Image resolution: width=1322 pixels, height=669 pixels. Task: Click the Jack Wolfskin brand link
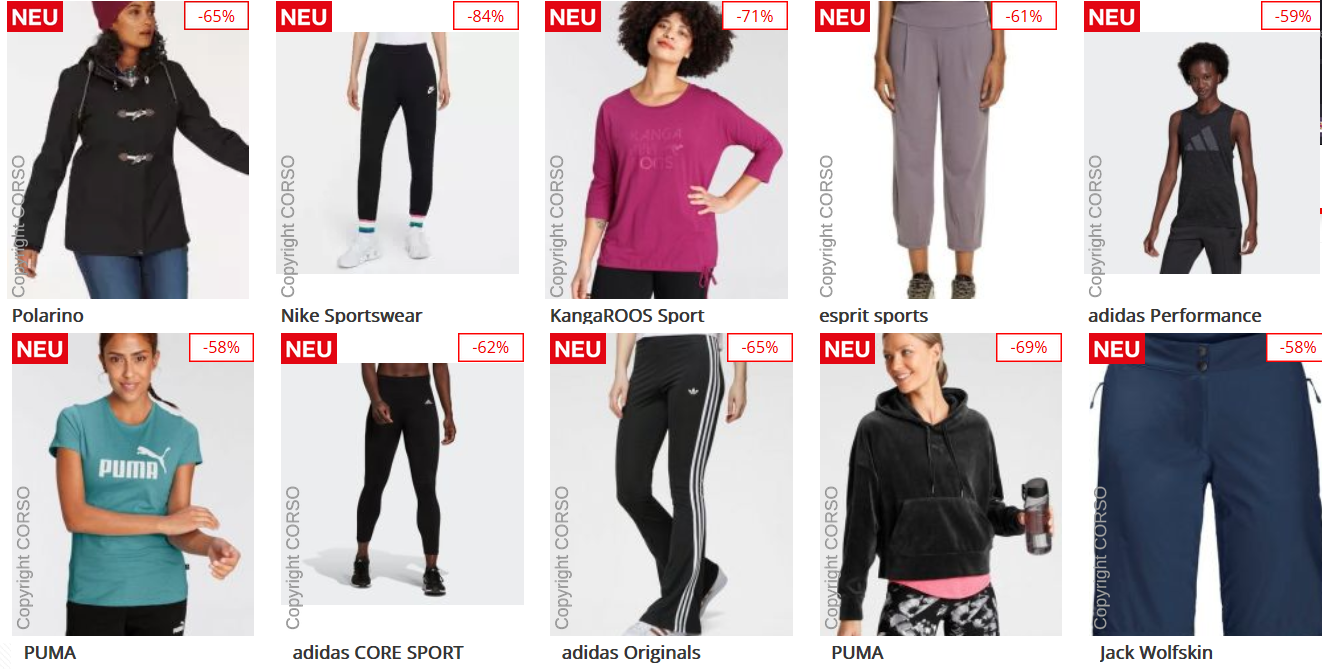[x=1156, y=653]
